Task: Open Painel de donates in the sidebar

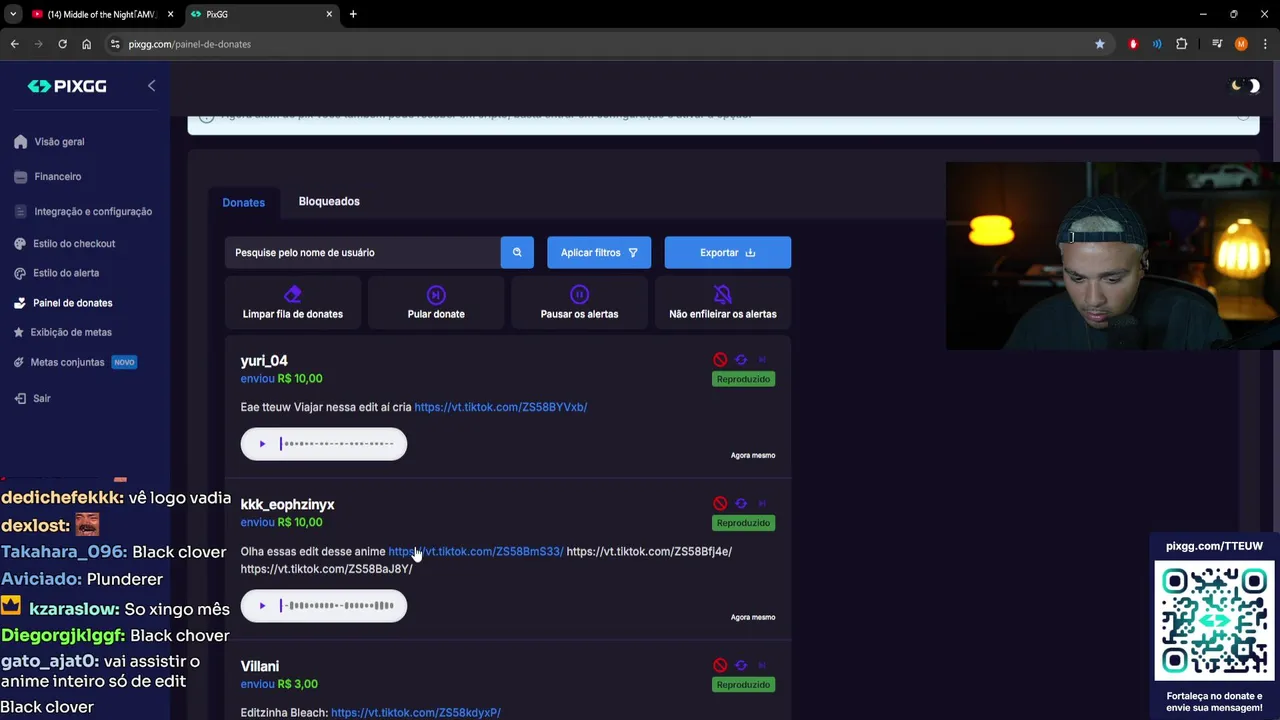Action: 72,303
